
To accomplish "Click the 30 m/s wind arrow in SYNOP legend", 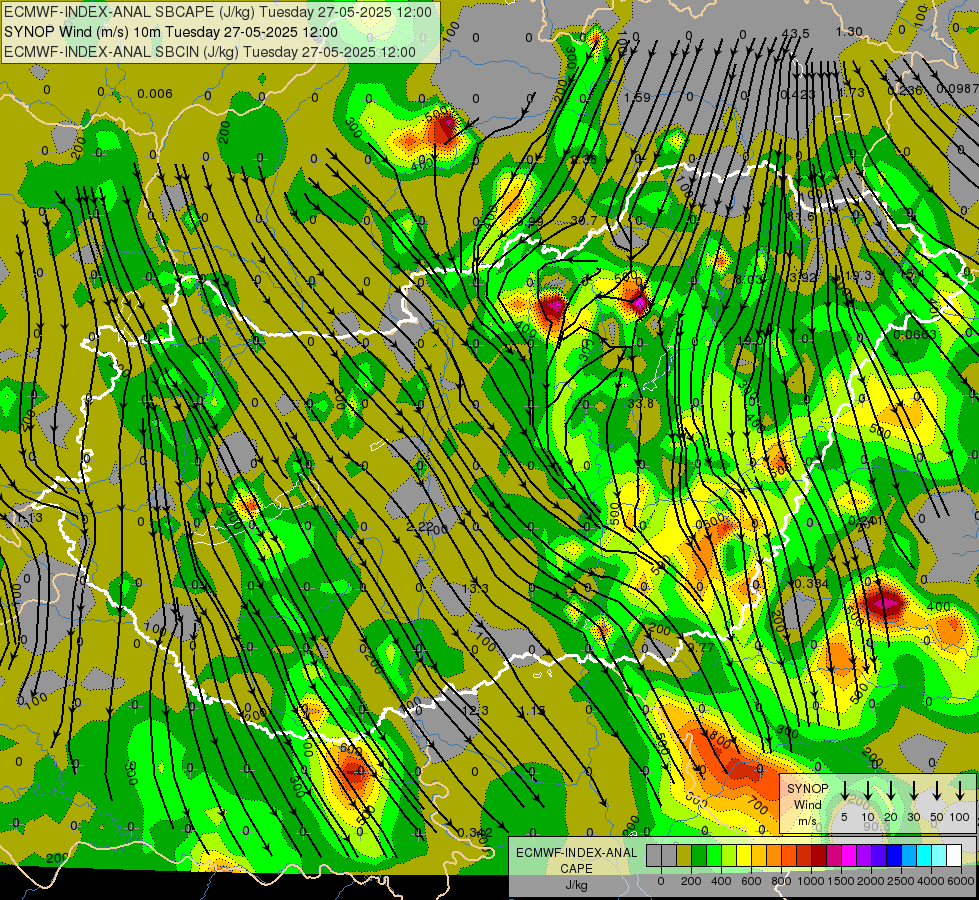I will (x=914, y=790).
